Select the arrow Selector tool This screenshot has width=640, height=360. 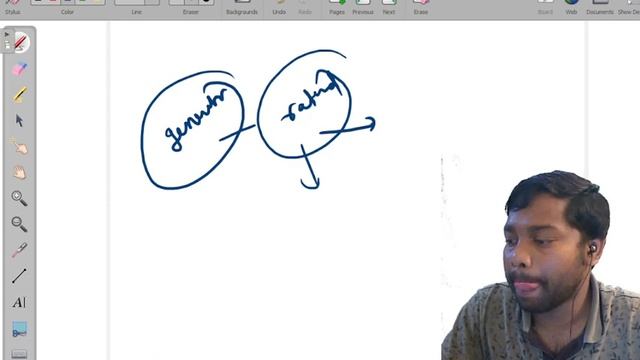[x=19, y=121]
